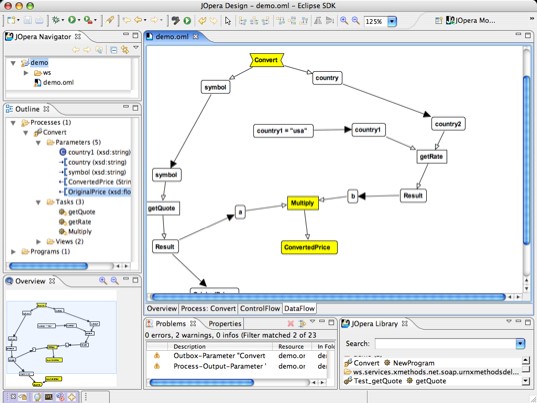This screenshot has height=403, width=537.
Task: Switch to the Process: Convert tab
Action: pyautogui.click(x=208, y=308)
